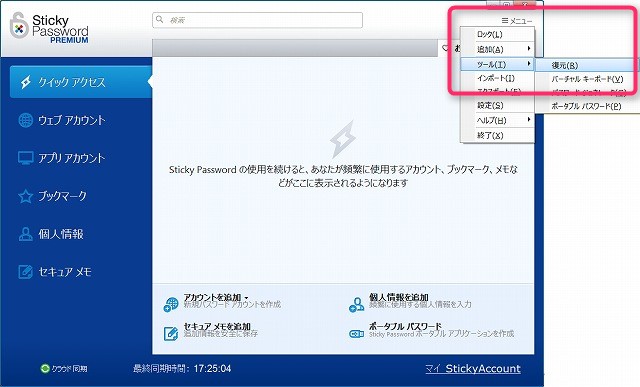The width and height of the screenshot is (640, 387).
Task: Click the globe icon for ウェブ アカウント
Action: (x=26, y=120)
